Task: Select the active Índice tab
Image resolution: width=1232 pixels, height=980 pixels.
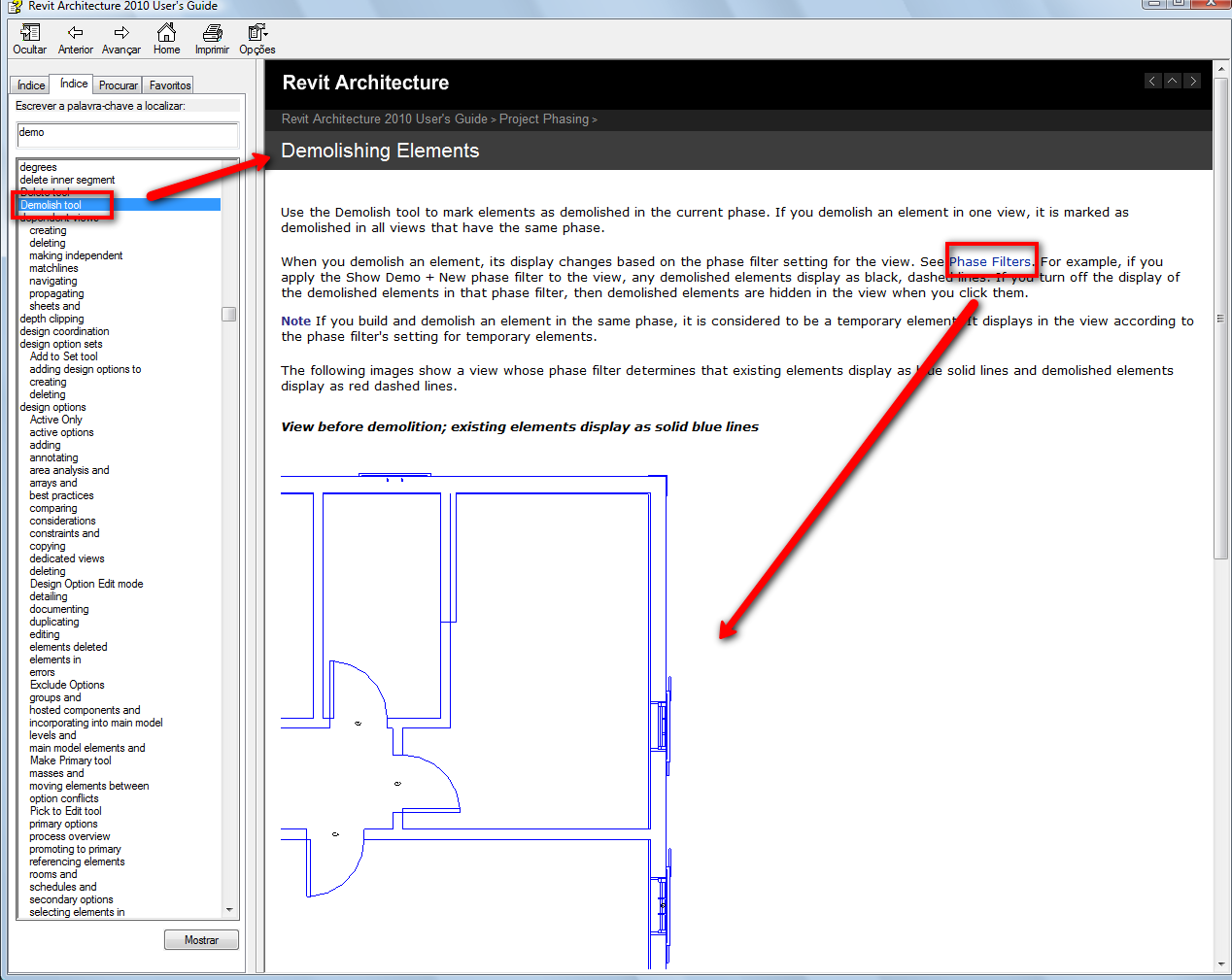Action: (73, 84)
